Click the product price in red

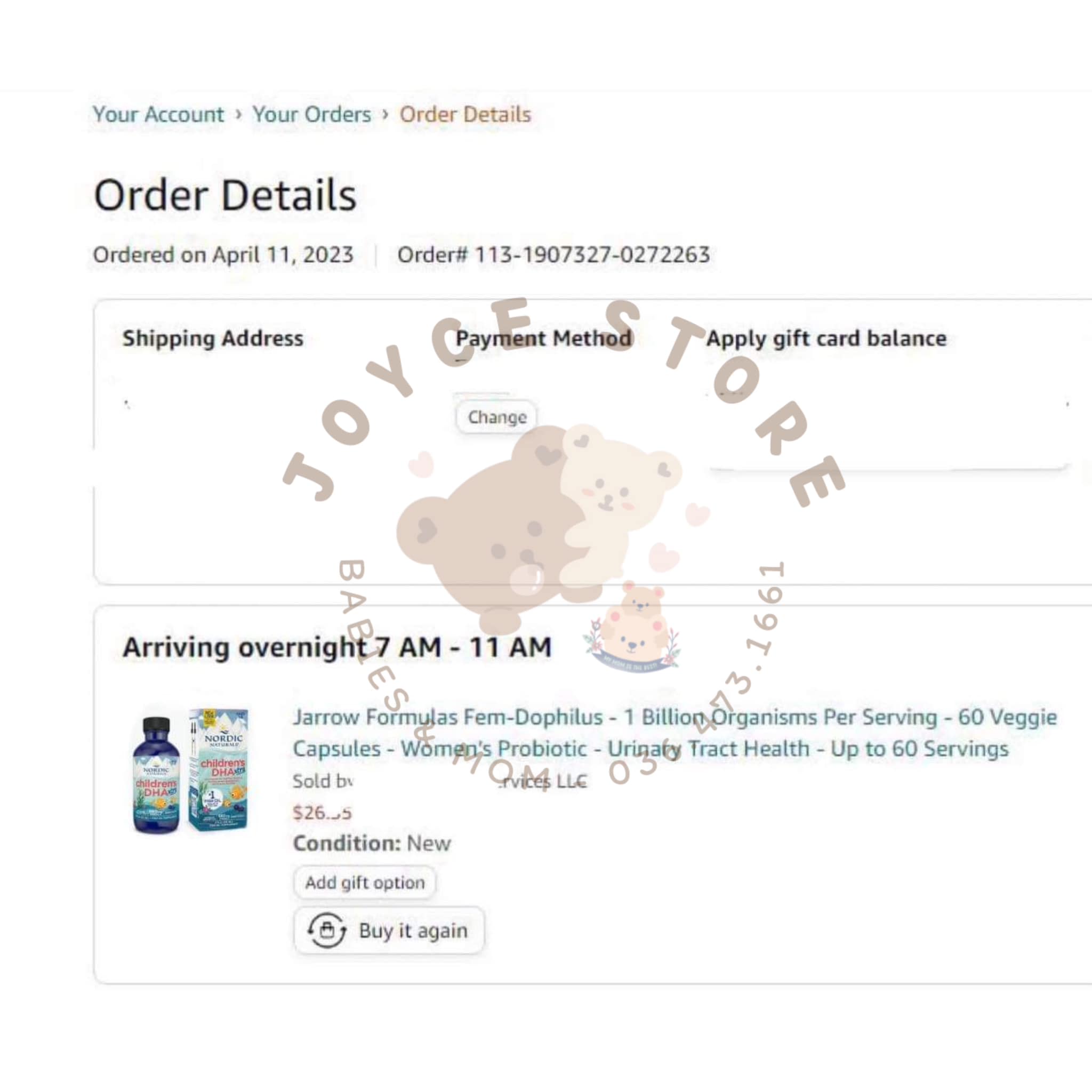[x=322, y=812]
